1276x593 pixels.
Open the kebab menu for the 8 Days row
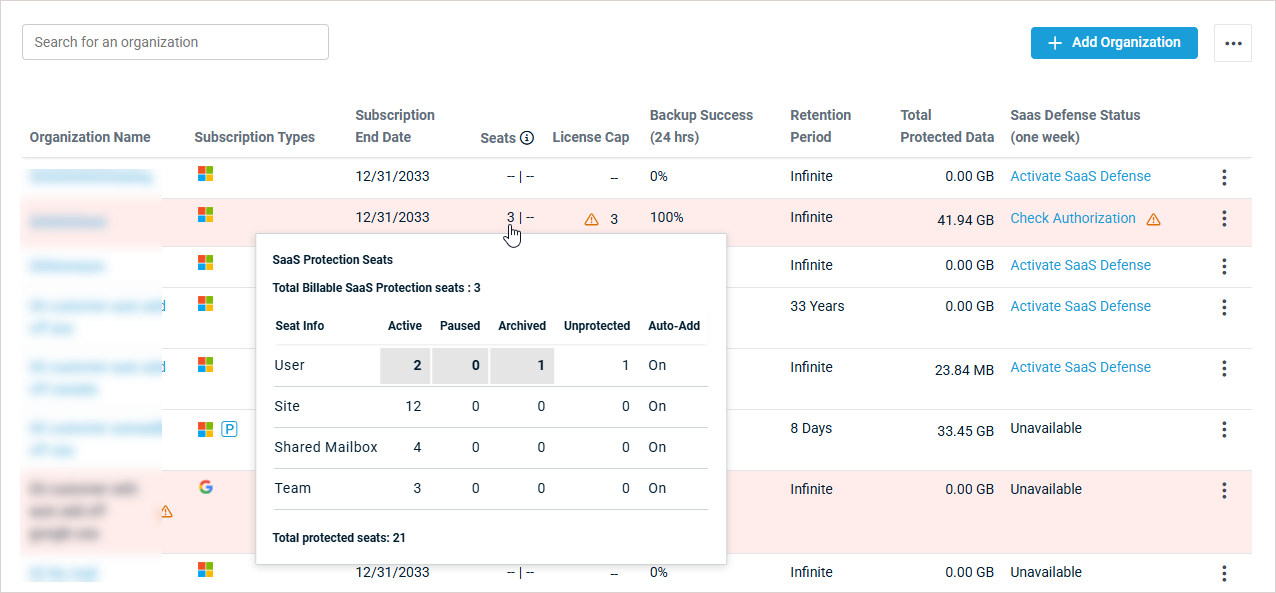[1224, 429]
